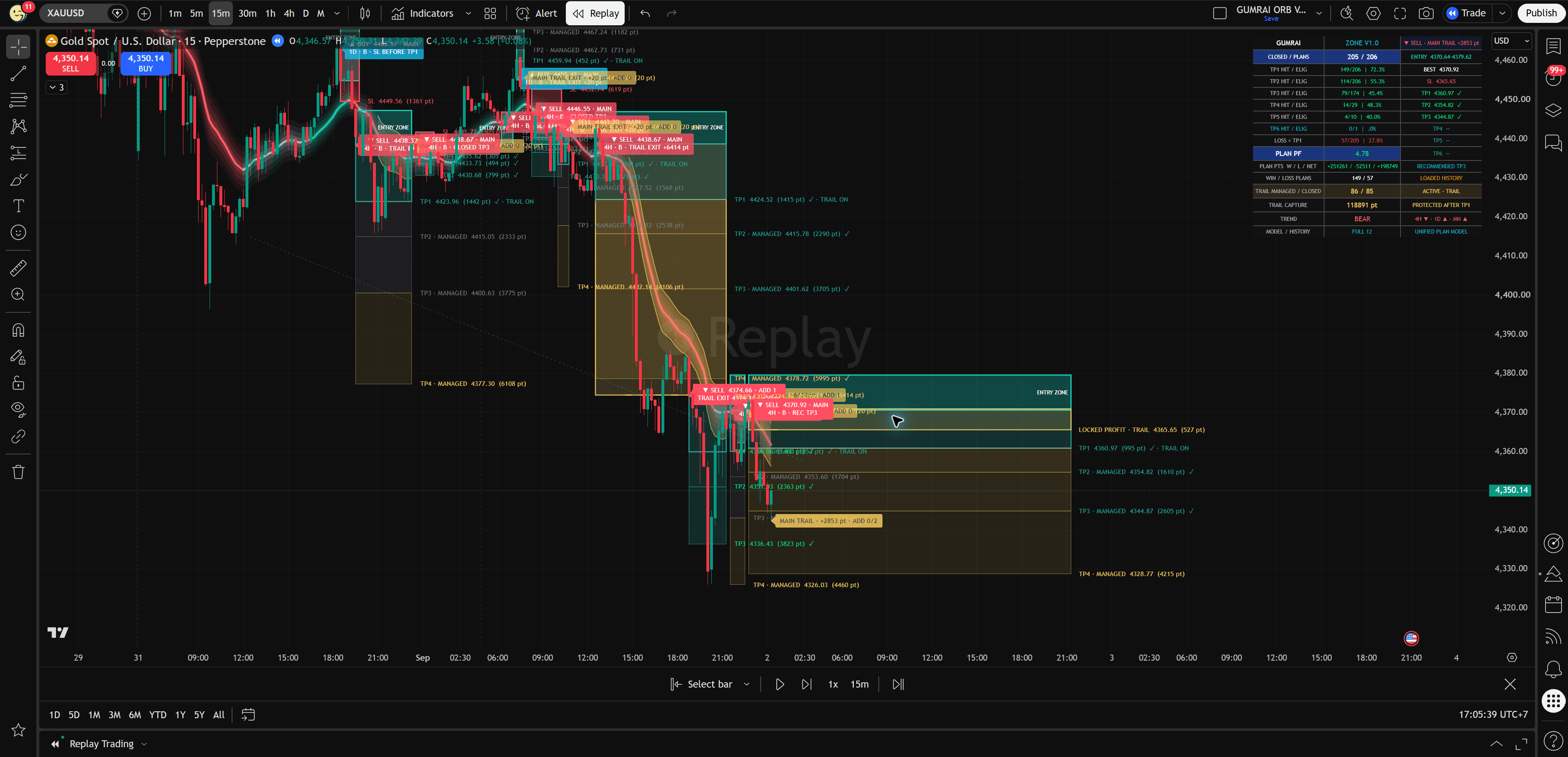Expand the Replay Trading menu chevron
This screenshot has width=1568, height=757.
[x=144, y=744]
